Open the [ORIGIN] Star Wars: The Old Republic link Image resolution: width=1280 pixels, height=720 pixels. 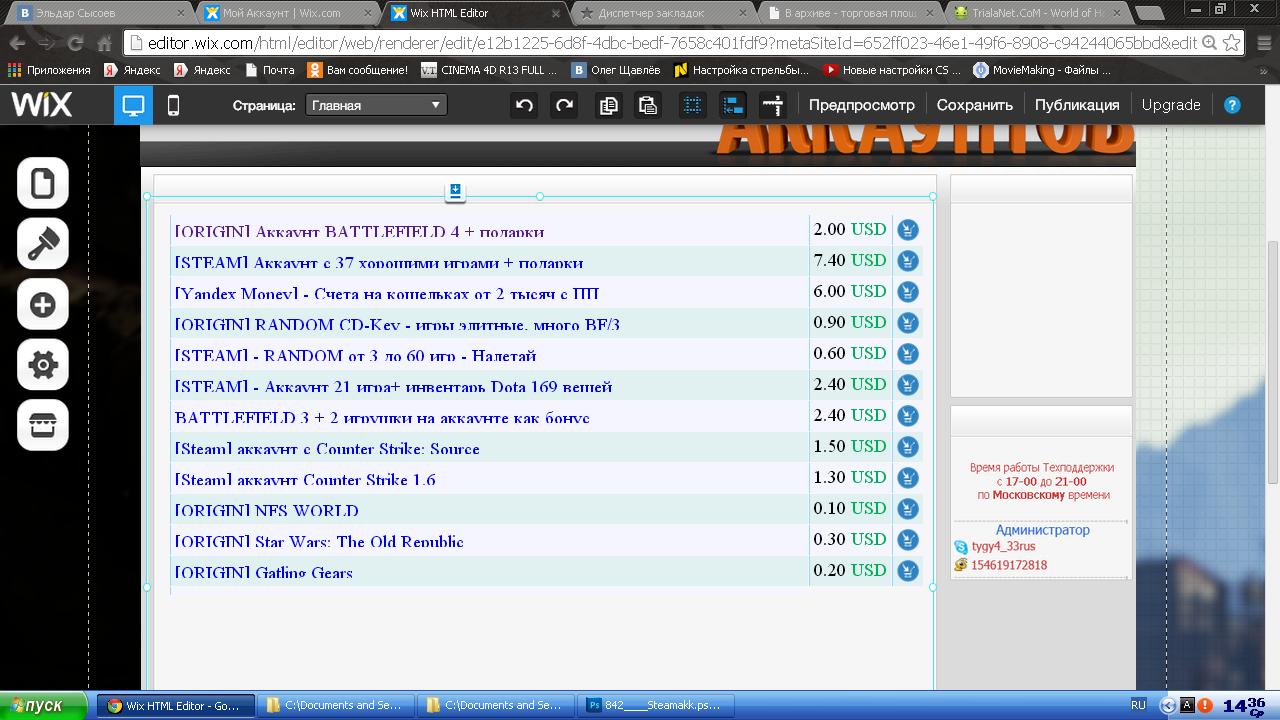click(319, 542)
